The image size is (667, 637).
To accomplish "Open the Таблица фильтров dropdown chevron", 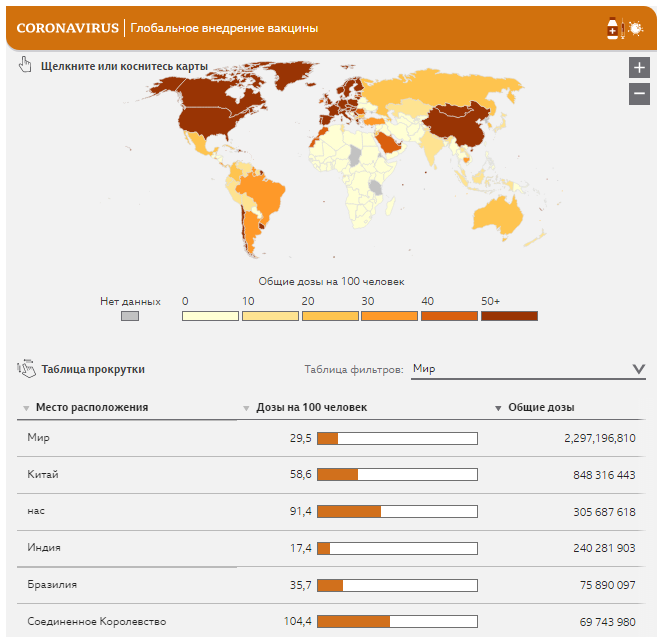I will pyautogui.click(x=638, y=368).
